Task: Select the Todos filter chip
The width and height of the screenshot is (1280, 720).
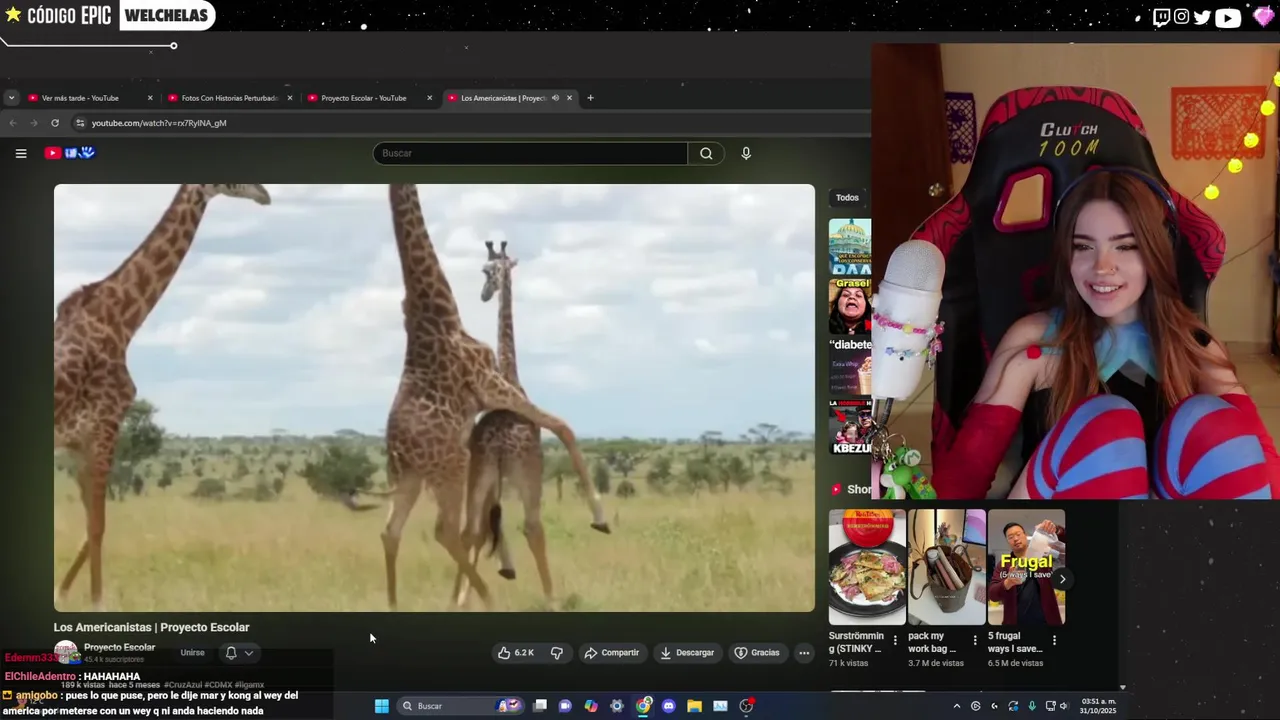Action: 847,198
